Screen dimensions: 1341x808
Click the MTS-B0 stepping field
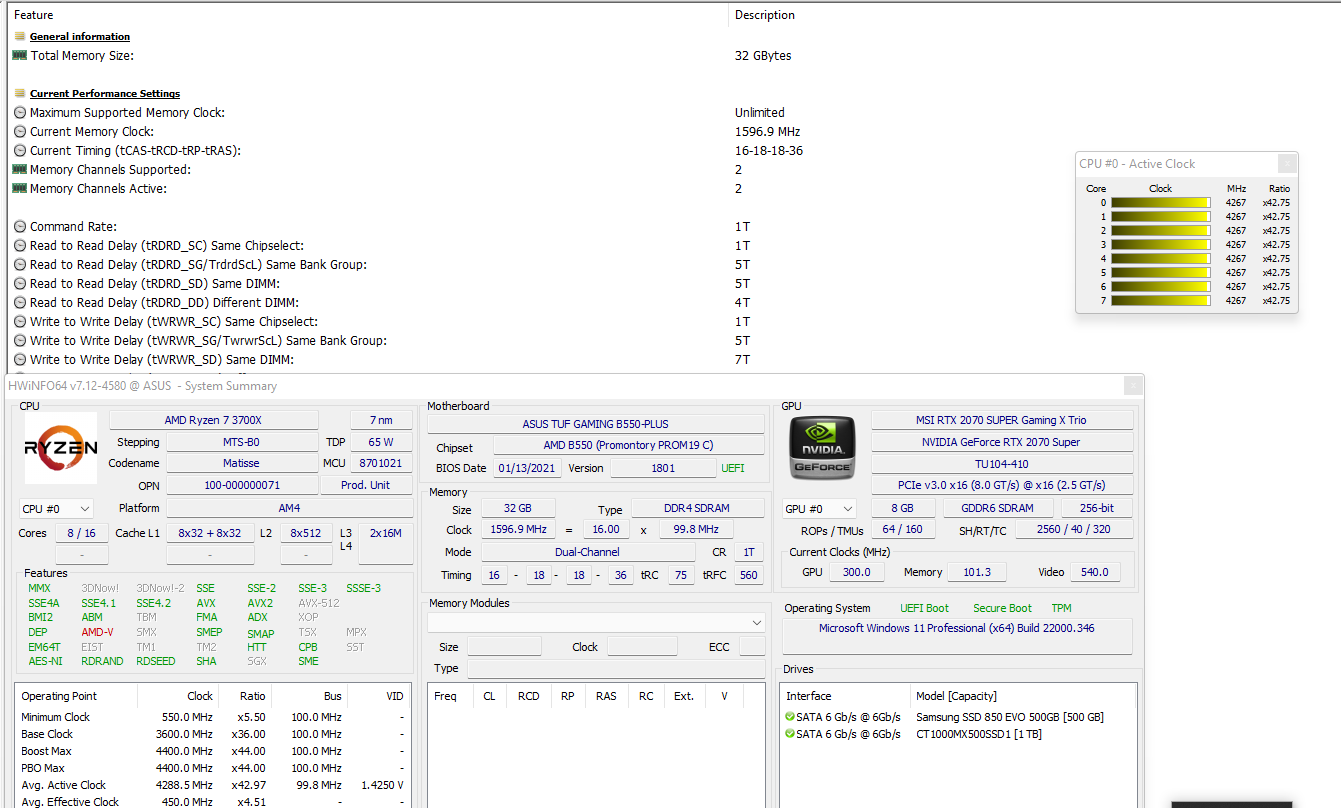pyautogui.click(x=241, y=442)
